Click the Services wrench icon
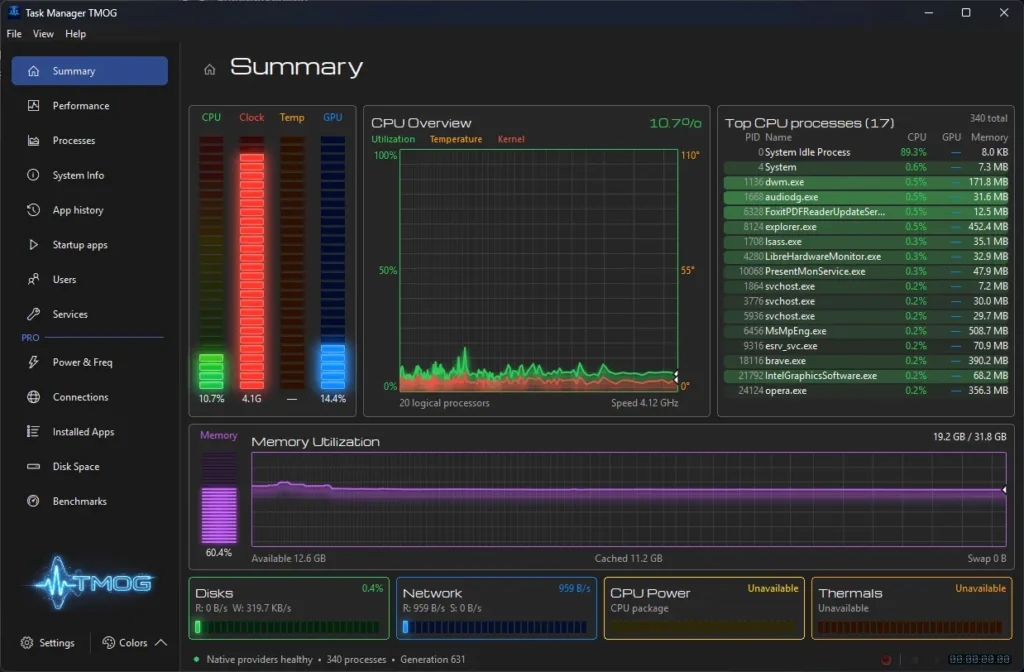The image size is (1024, 672). (33, 314)
